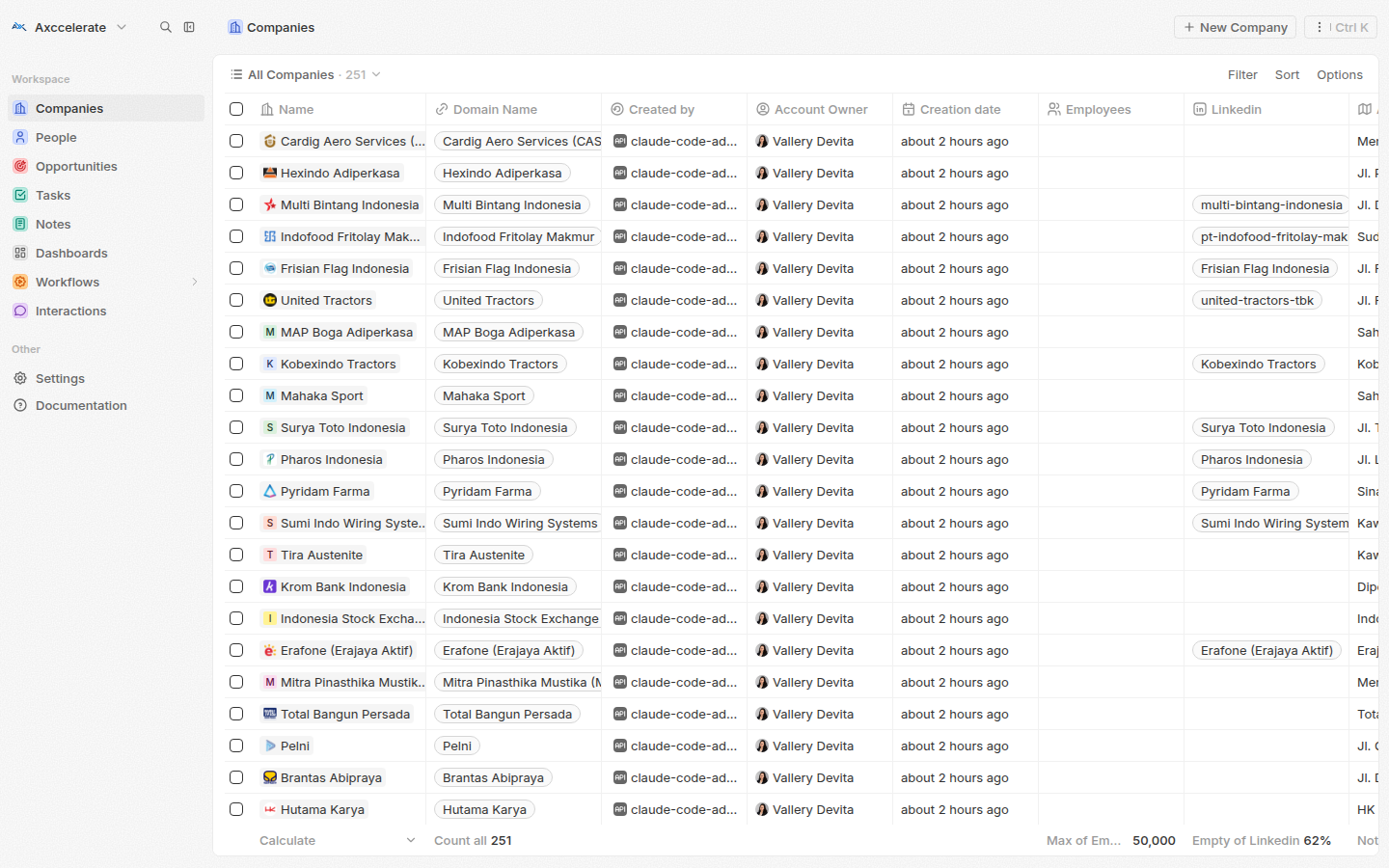Open the Tasks checkmark icon
1389x868 pixels.
click(20, 196)
